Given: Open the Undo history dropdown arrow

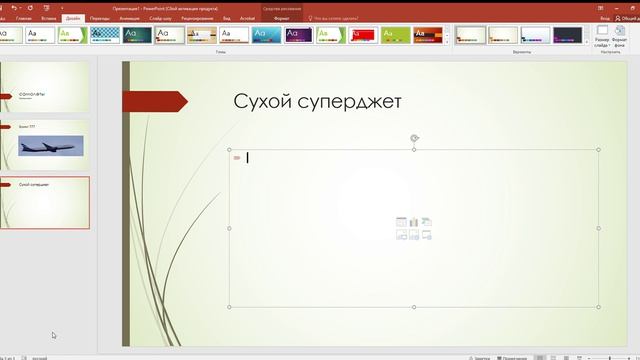Looking at the screenshot, I should coord(20,8).
